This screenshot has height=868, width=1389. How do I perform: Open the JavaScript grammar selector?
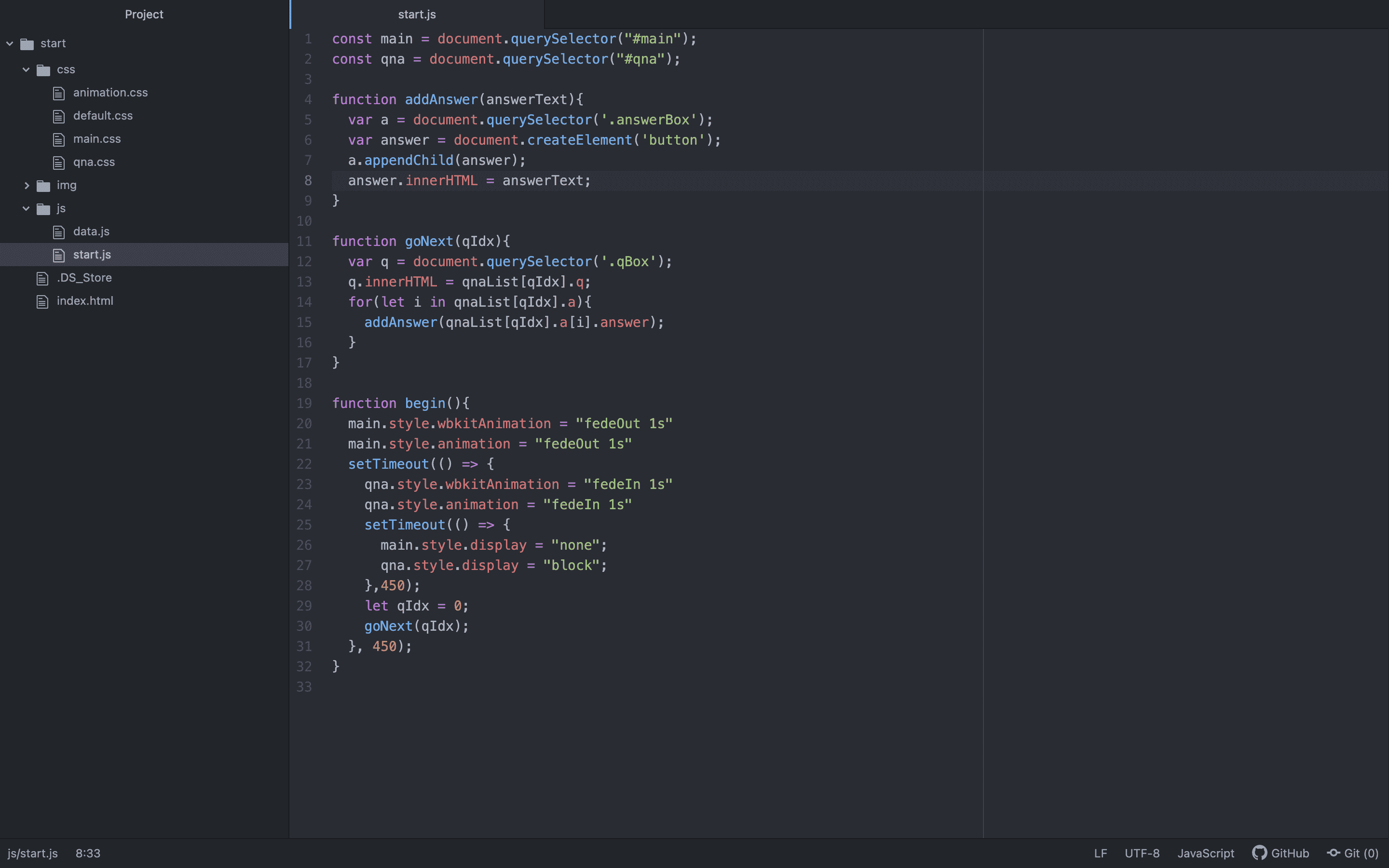click(x=1205, y=853)
